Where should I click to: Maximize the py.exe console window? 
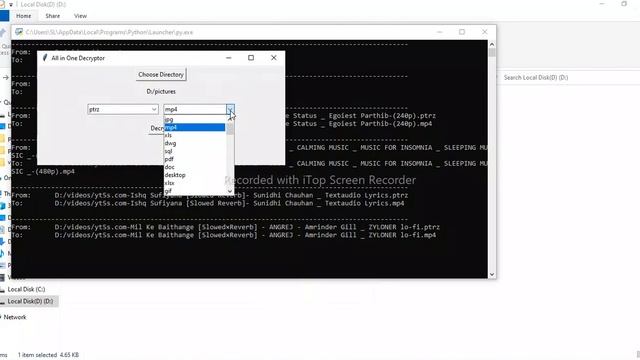pyautogui.click(x=462, y=32)
